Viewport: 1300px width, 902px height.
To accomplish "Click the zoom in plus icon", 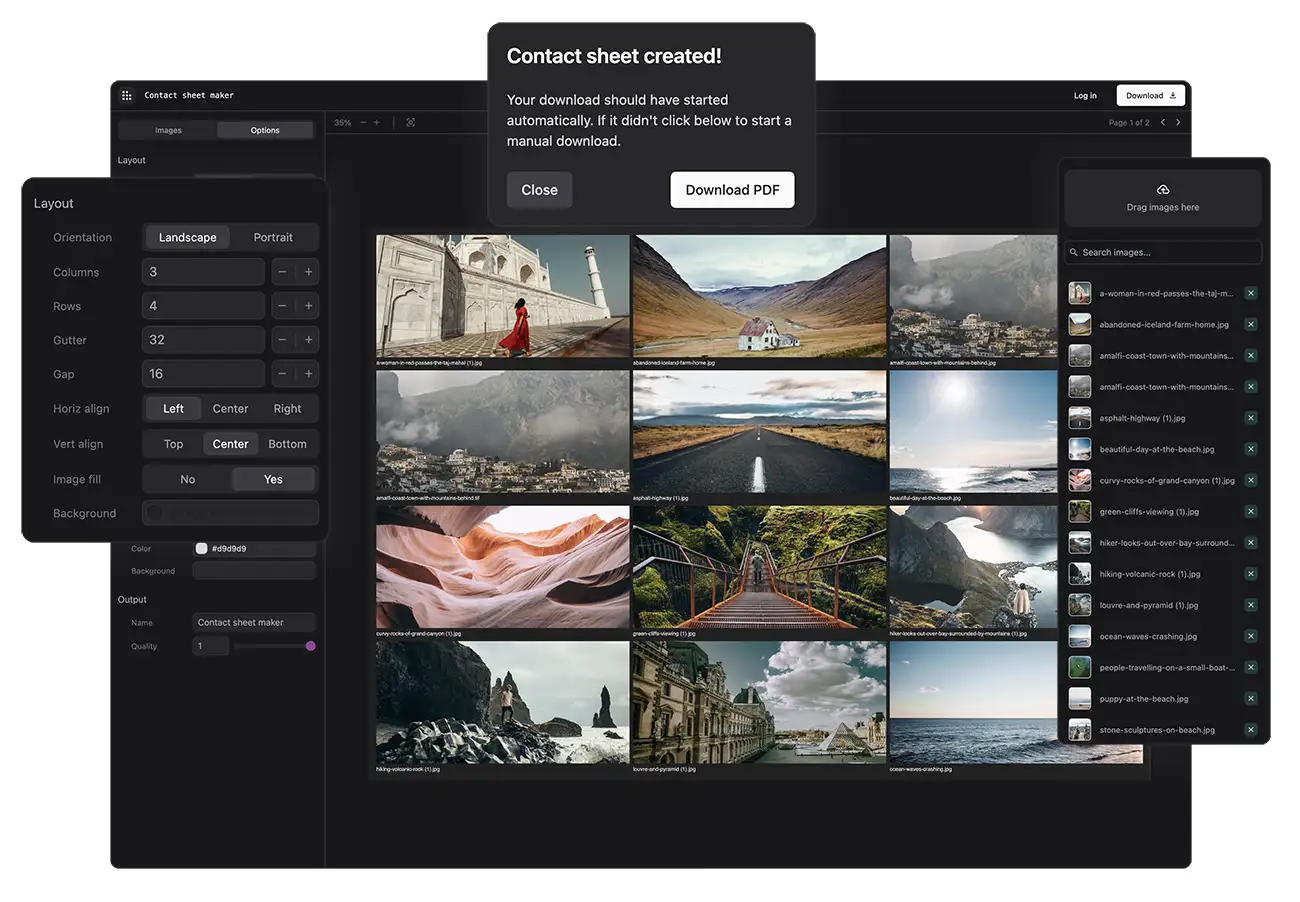I will click(x=377, y=123).
